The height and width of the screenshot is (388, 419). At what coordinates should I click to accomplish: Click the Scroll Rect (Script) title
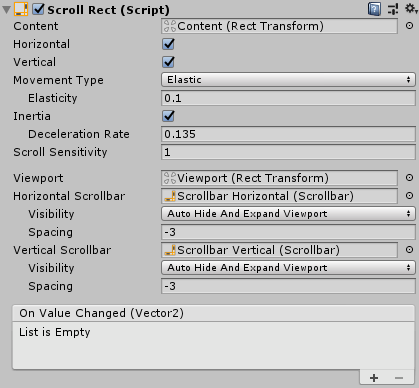pyautogui.click(x=108, y=10)
